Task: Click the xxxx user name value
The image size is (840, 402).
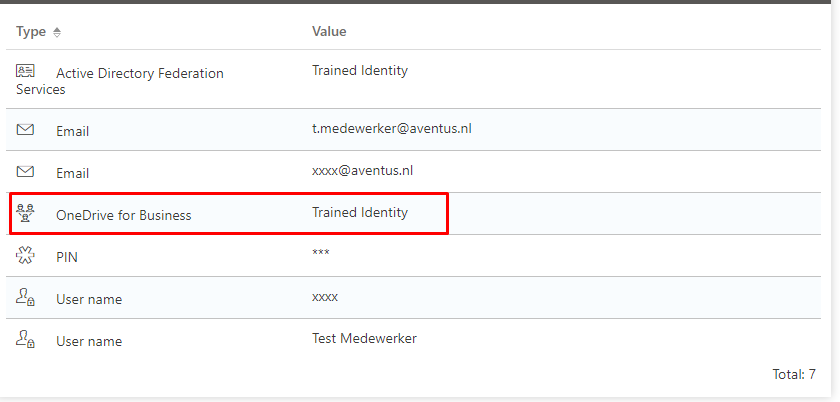Action: [325, 297]
